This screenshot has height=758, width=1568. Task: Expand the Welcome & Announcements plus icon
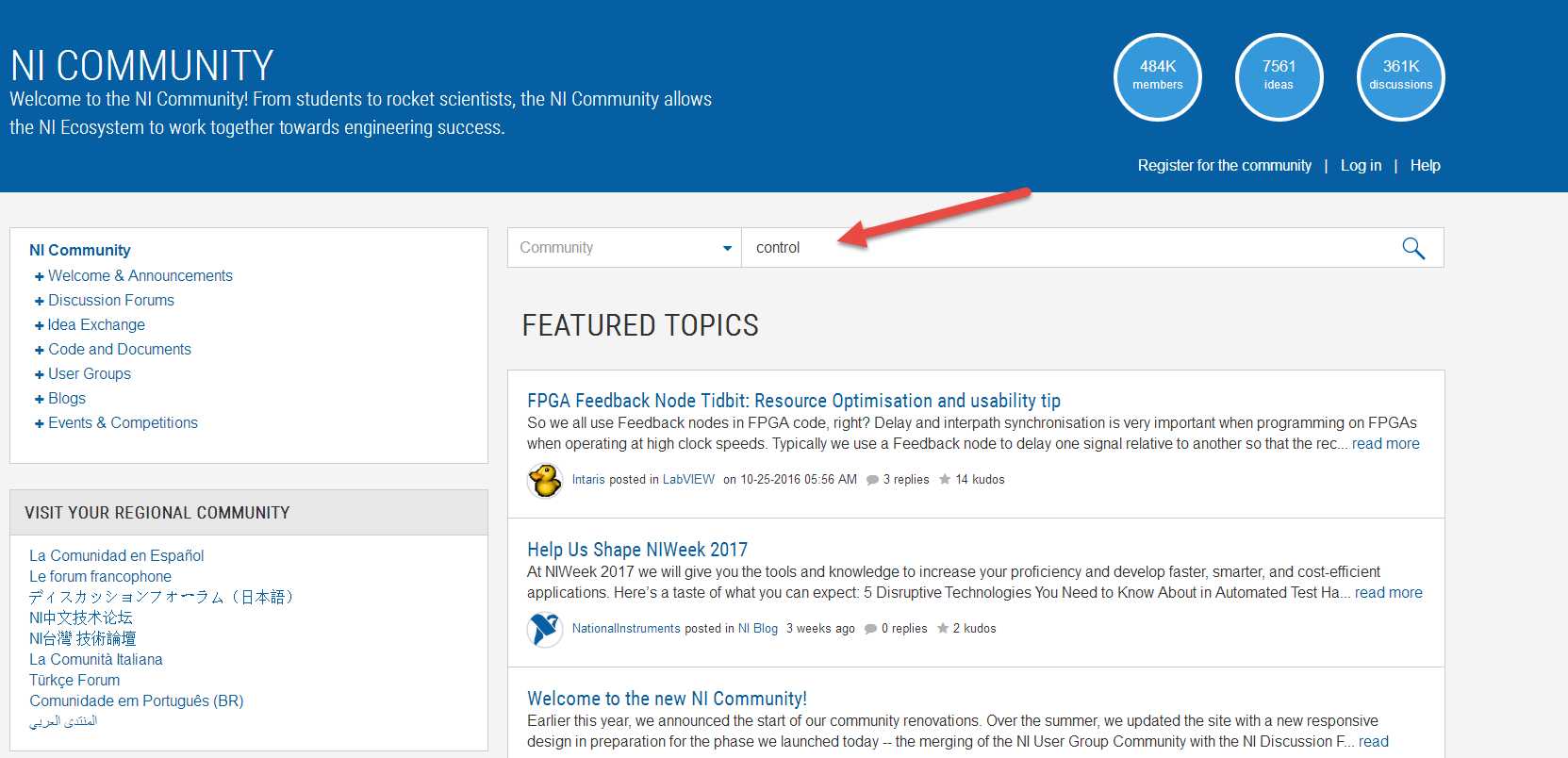coord(39,276)
